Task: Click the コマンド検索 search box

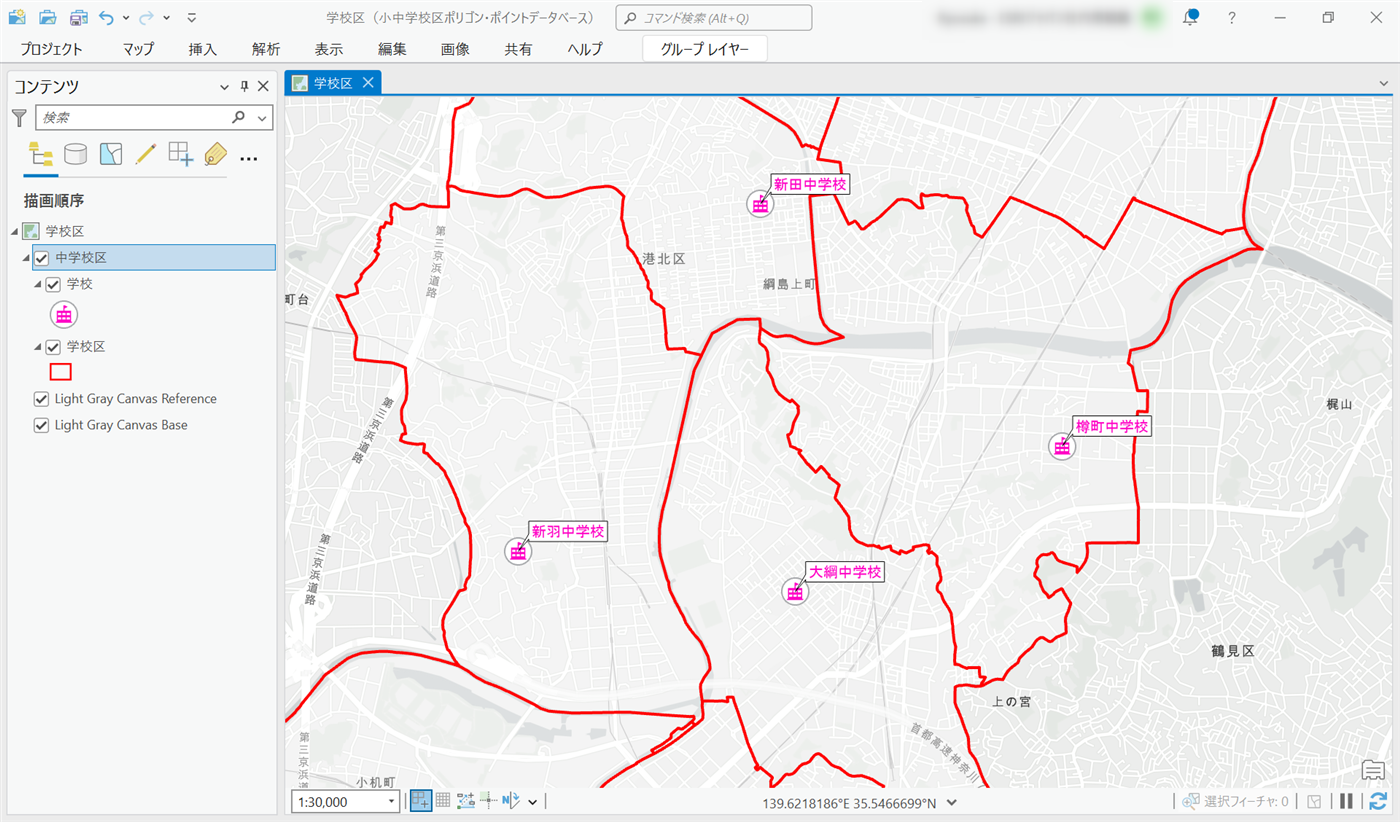Action: [713, 18]
